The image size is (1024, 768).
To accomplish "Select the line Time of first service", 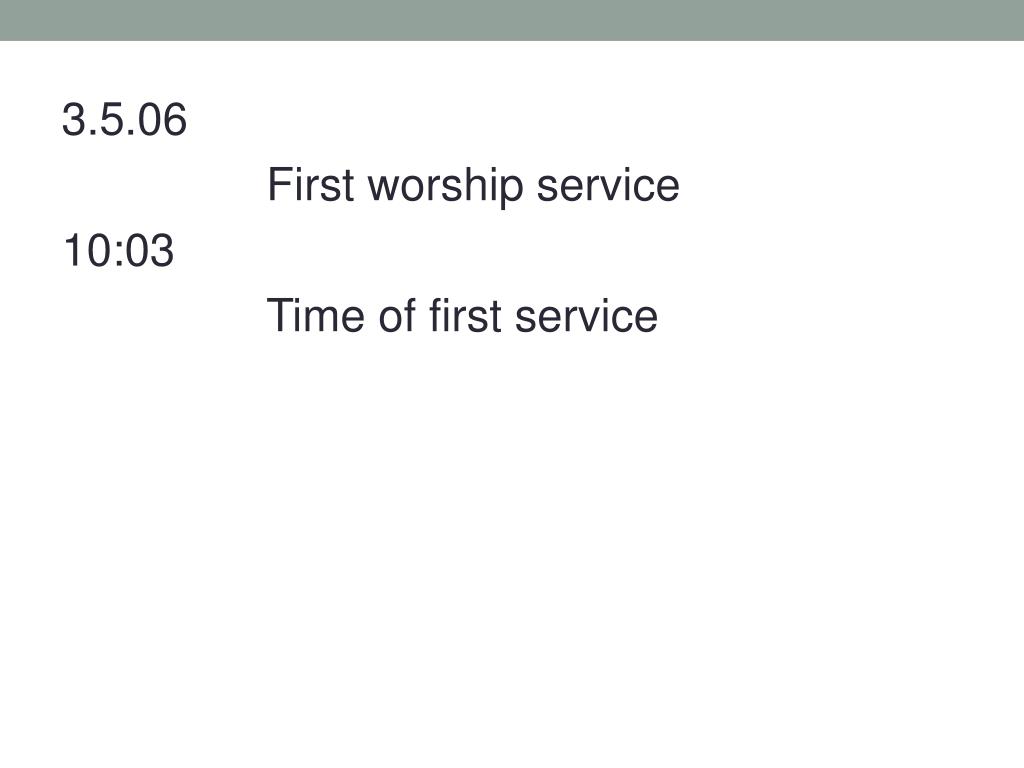I will pos(462,316).
